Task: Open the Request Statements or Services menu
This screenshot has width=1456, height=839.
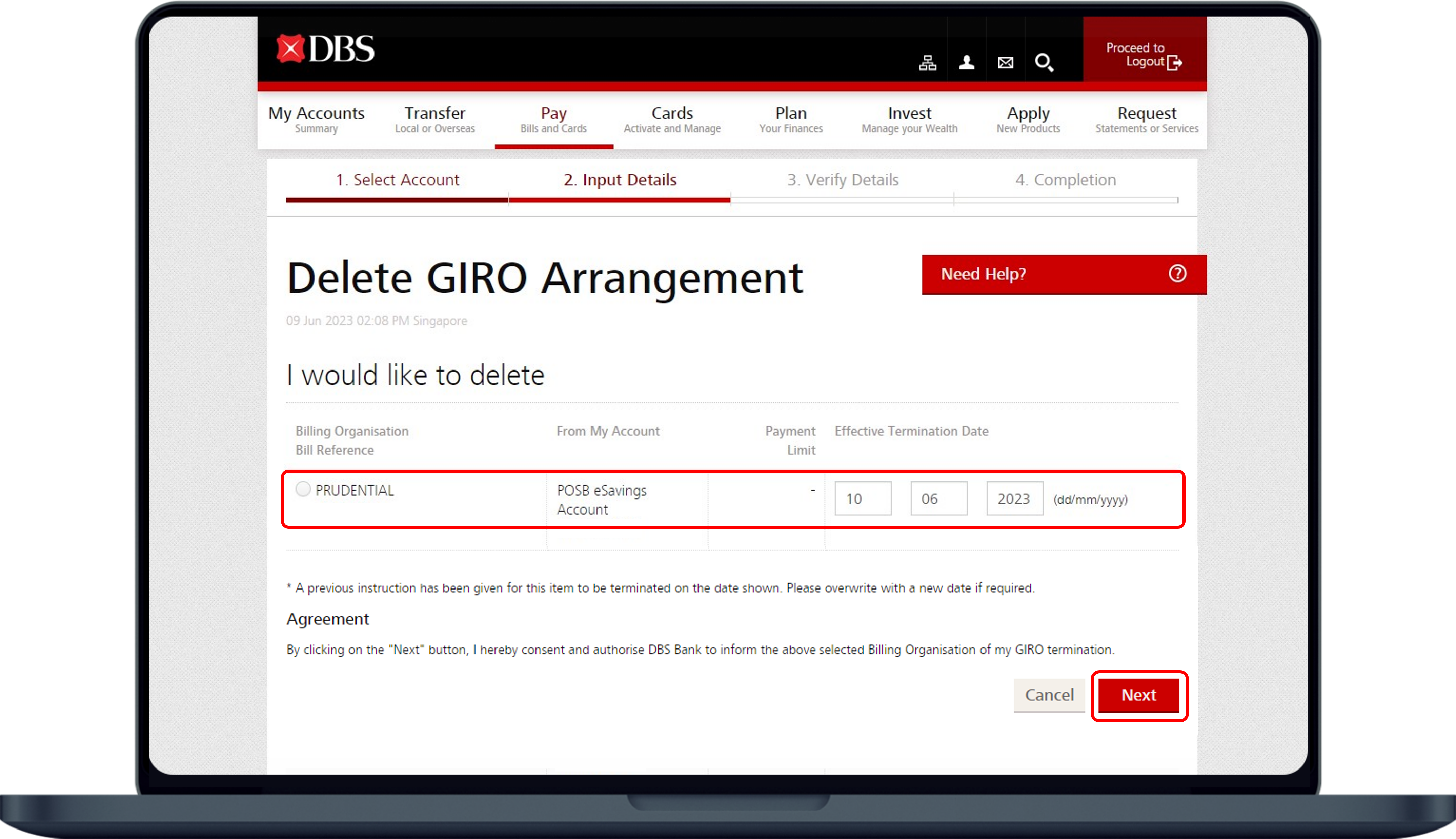Action: (x=1147, y=119)
